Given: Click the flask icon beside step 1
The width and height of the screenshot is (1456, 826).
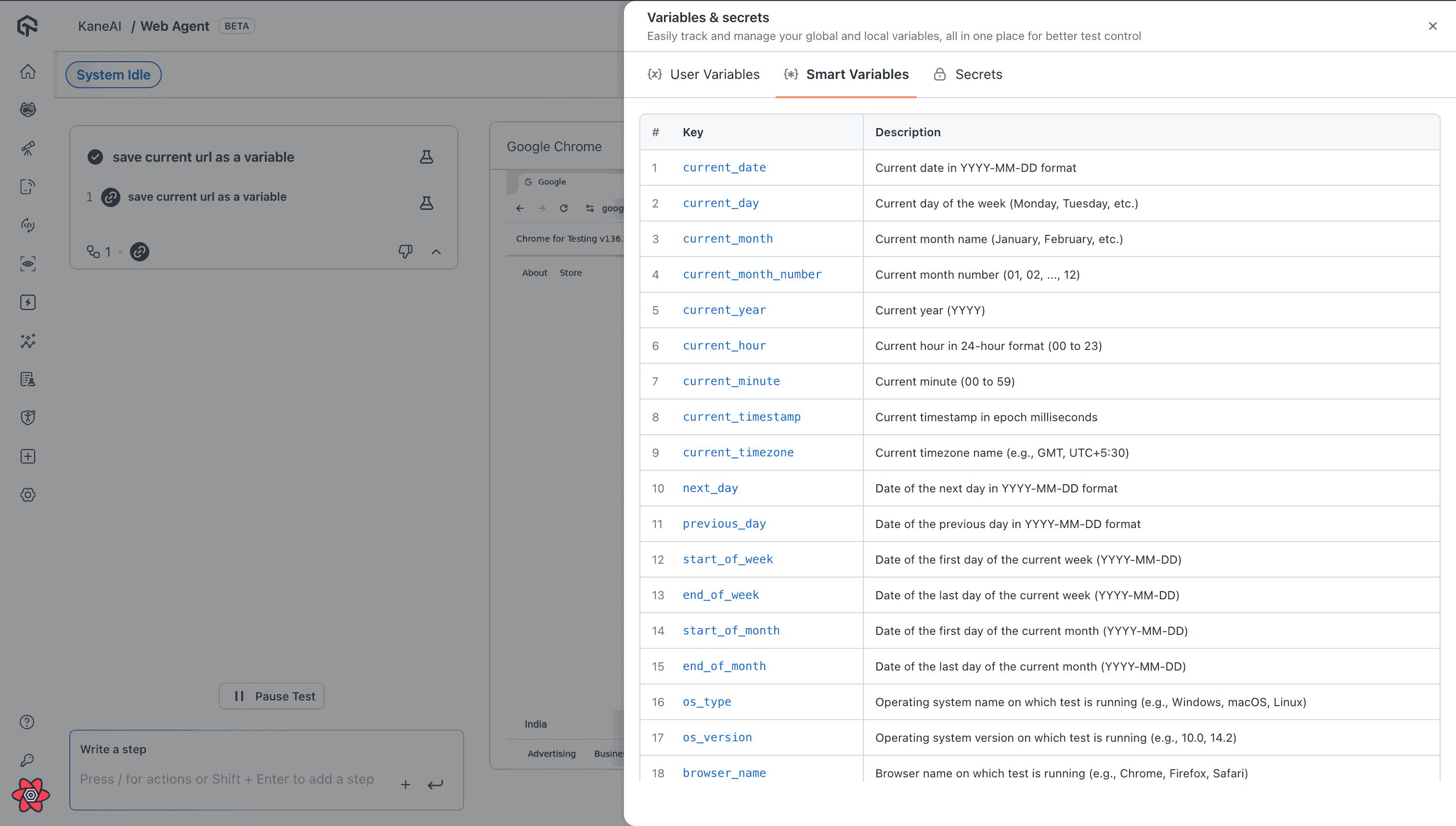Looking at the screenshot, I should pos(426,203).
